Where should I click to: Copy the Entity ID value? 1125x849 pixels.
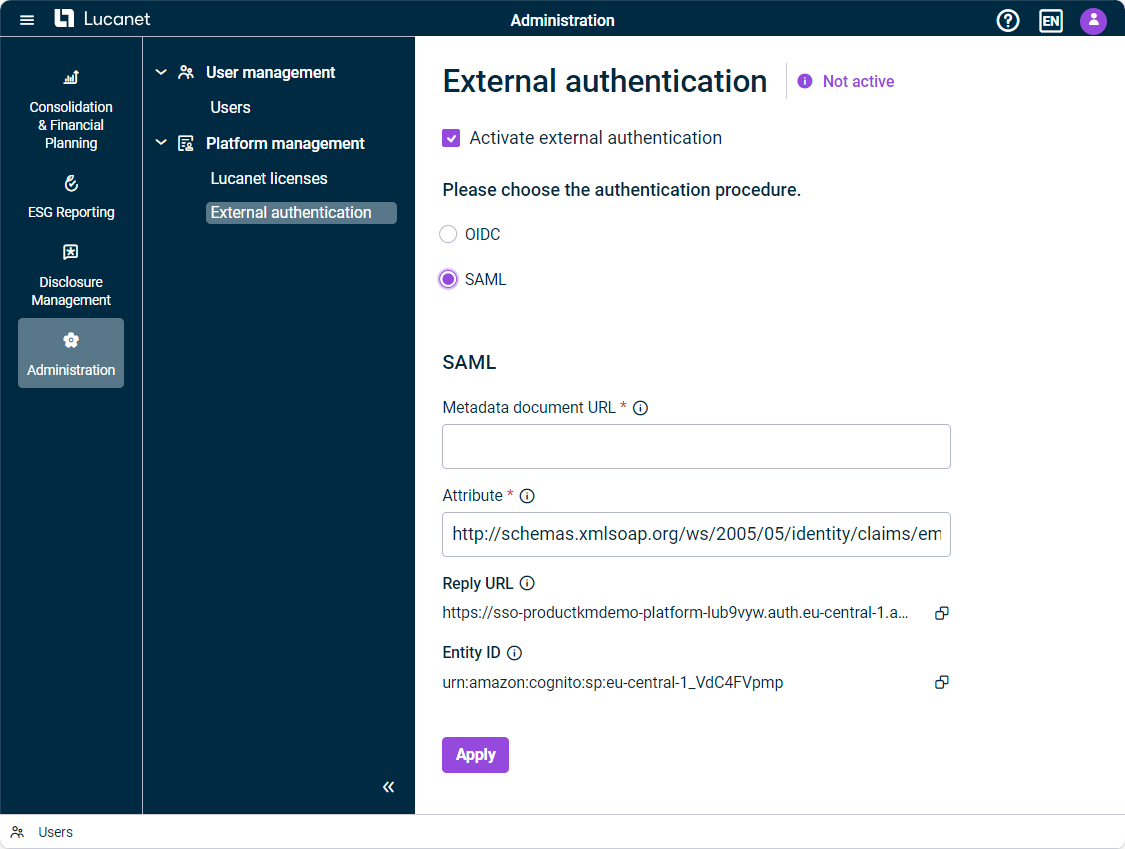[941, 681]
